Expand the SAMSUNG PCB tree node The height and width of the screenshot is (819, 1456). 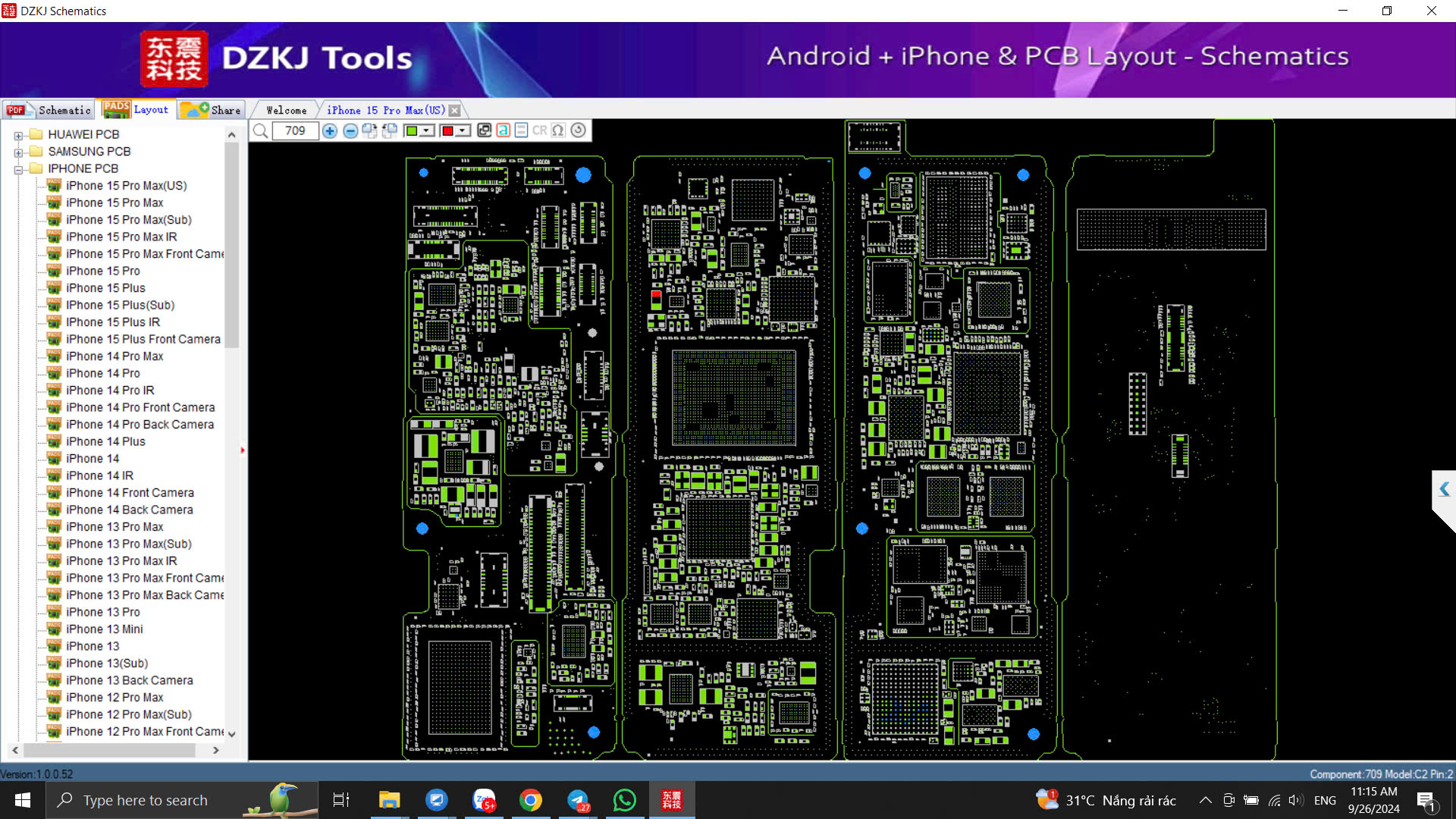coord(18,151)
